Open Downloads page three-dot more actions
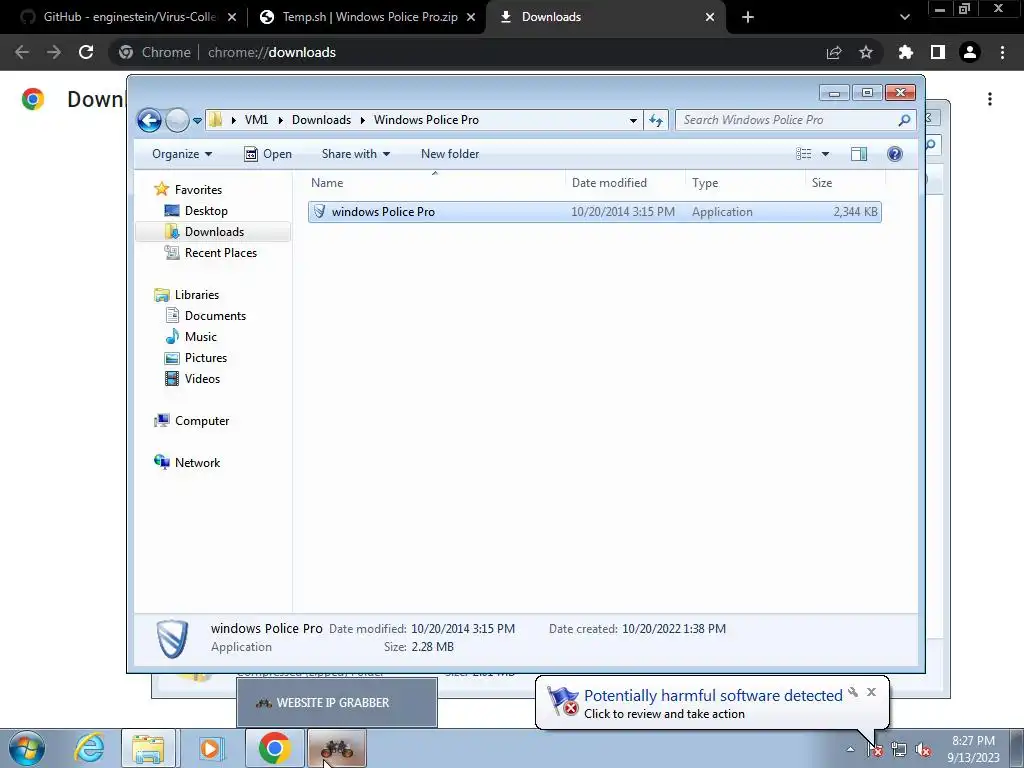 click(990, 99)
